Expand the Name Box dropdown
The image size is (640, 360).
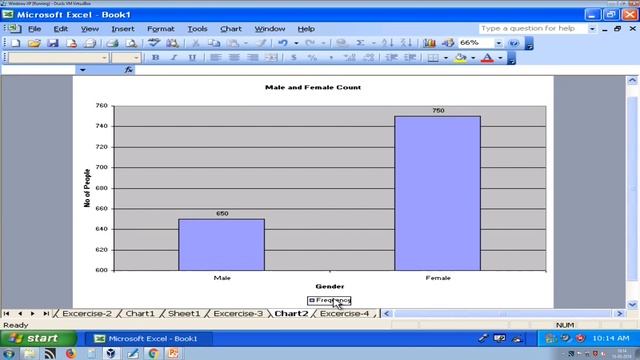pyautogui.click(x=82, y=70)
